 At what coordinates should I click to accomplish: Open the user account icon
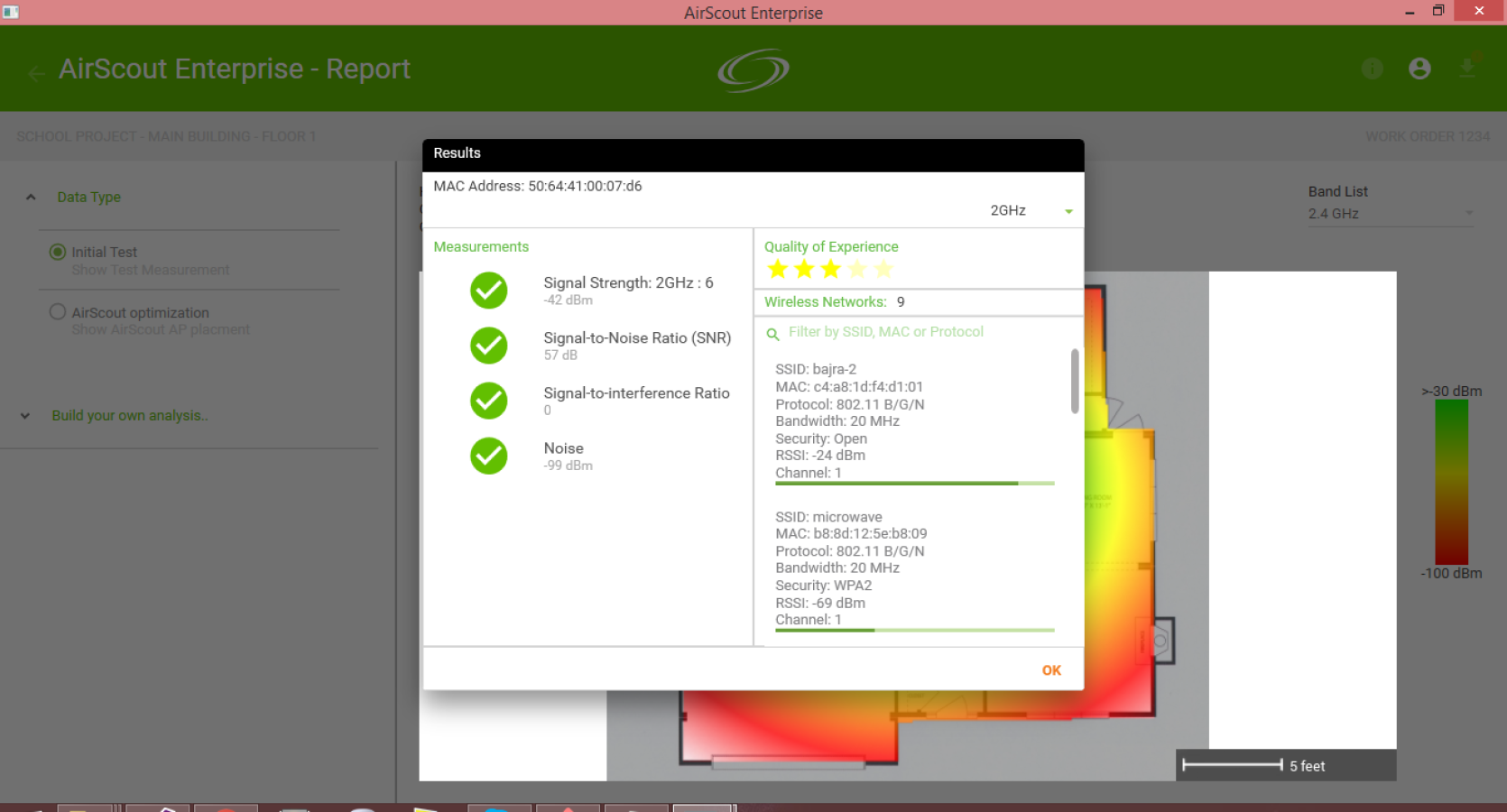point(1419,69)
